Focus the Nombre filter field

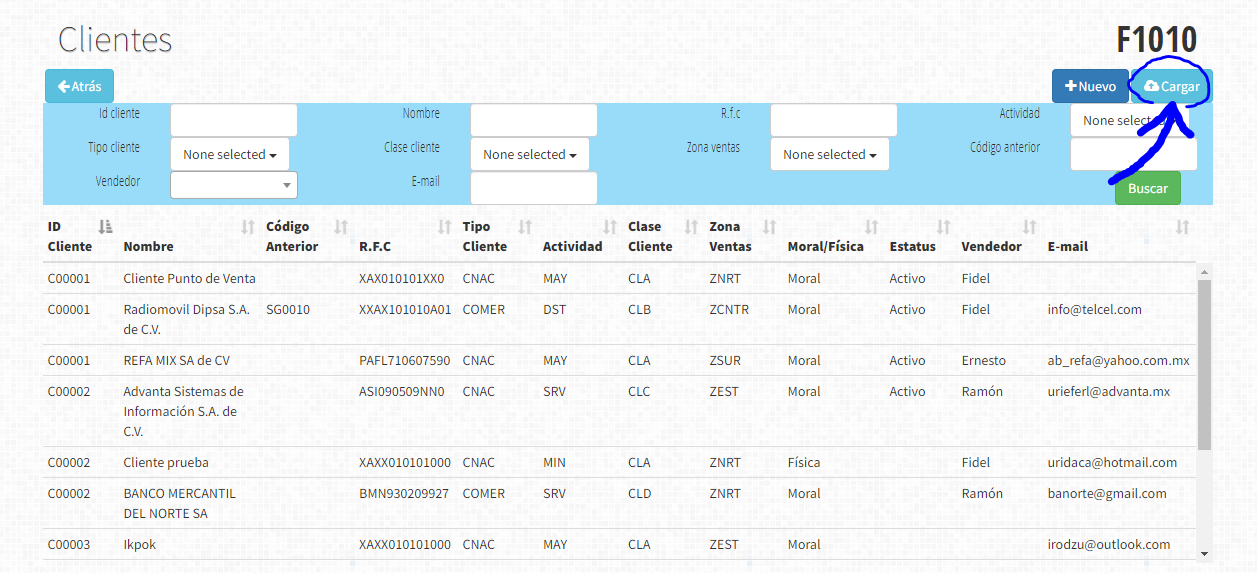tap(534, 120)
